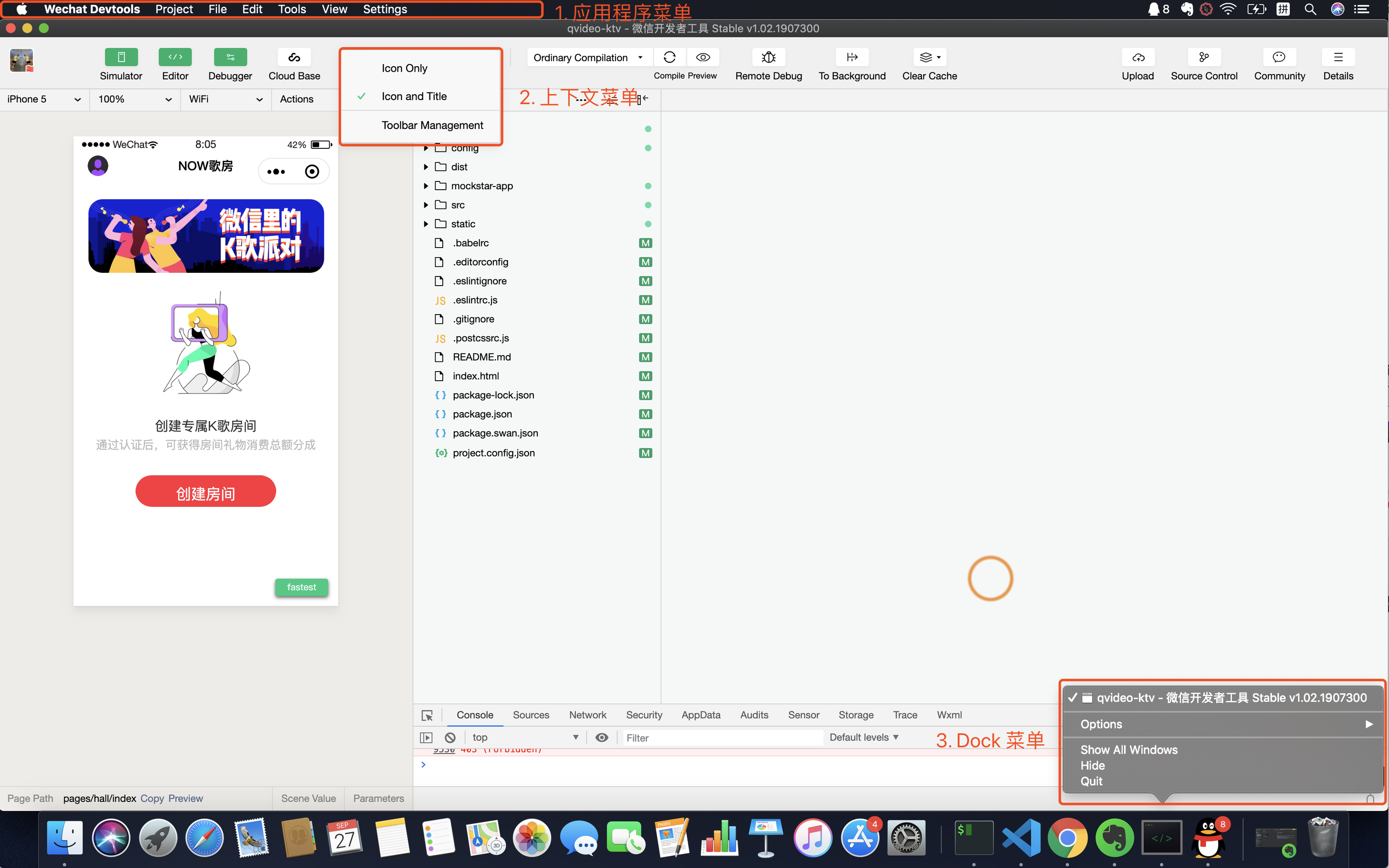
Task: Open the Clear Cache layers dropdown
Action: pyautogui.click(x=930, y=57)
